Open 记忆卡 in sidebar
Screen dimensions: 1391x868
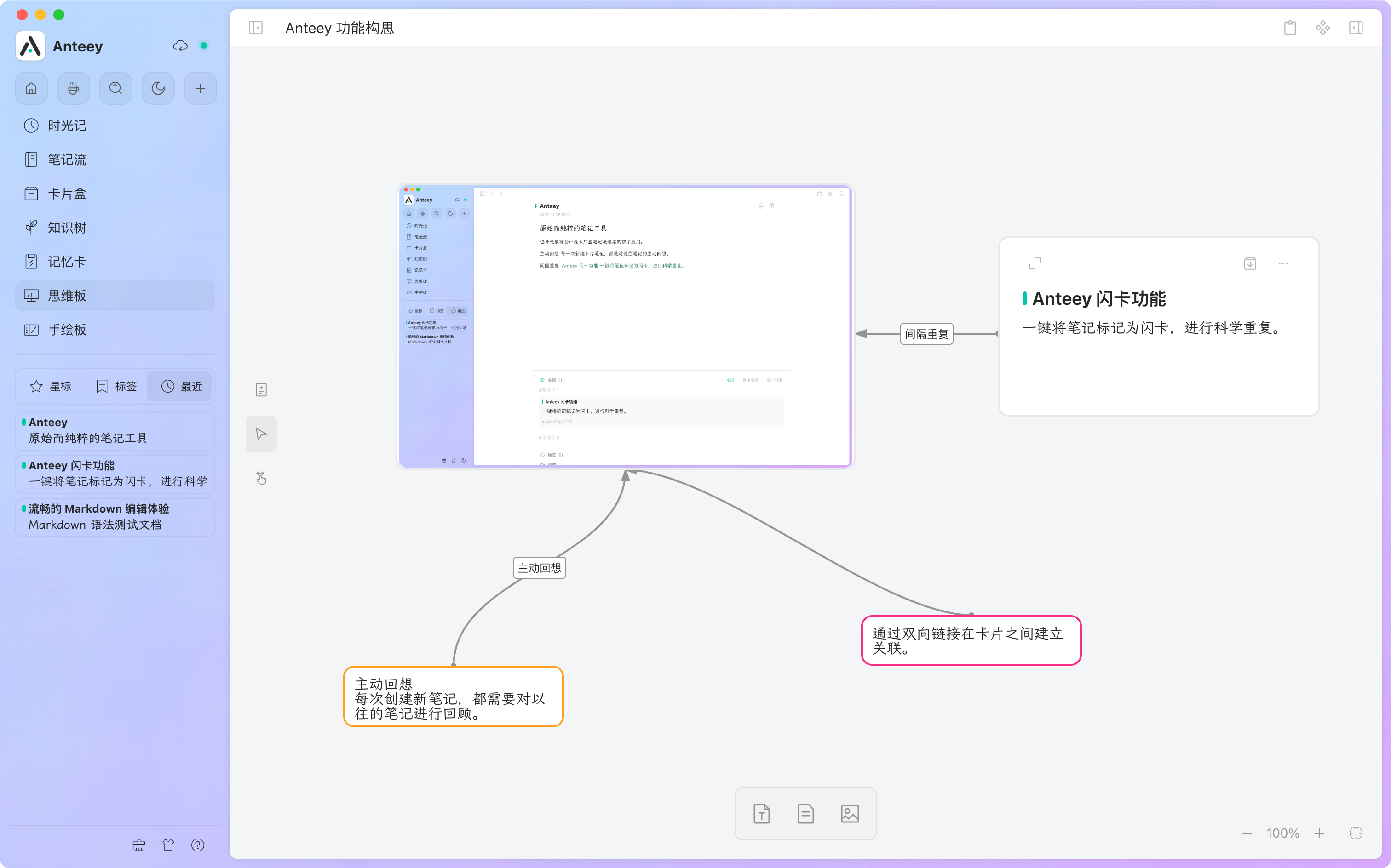(x=115, y=262)
